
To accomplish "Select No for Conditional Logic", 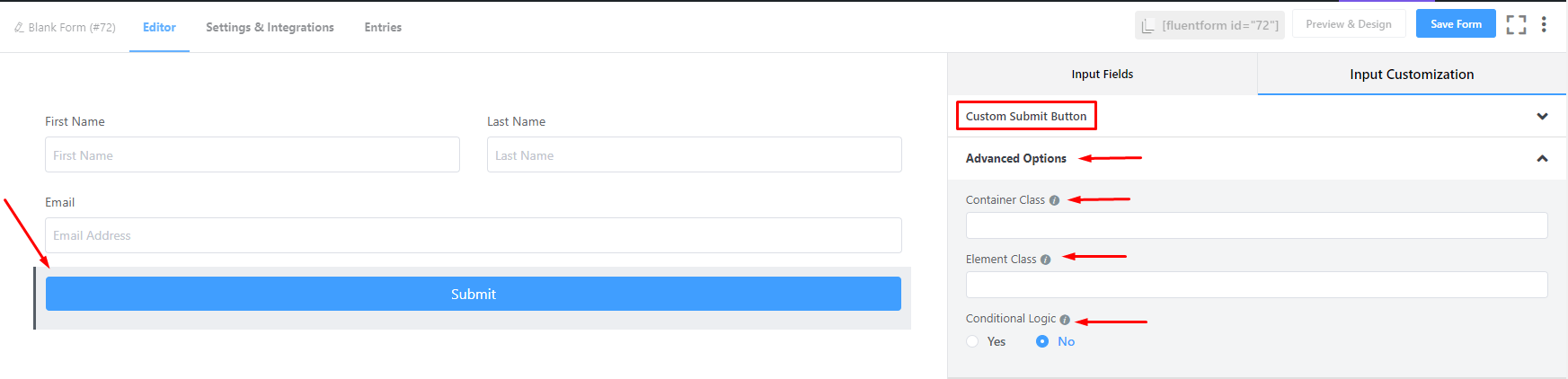I will coord(1042,341).
